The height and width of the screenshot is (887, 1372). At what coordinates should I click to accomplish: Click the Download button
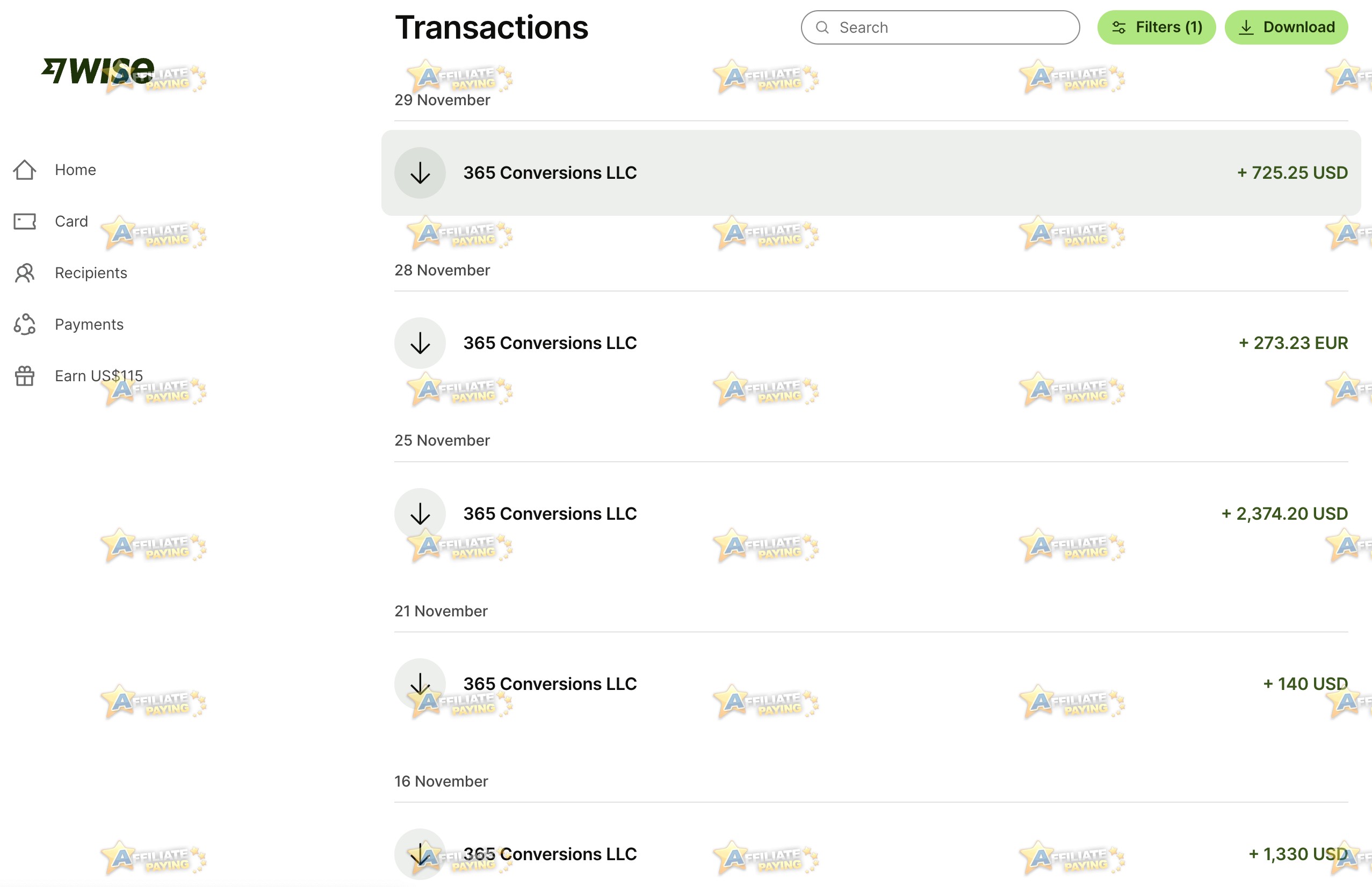(1286, 27)
